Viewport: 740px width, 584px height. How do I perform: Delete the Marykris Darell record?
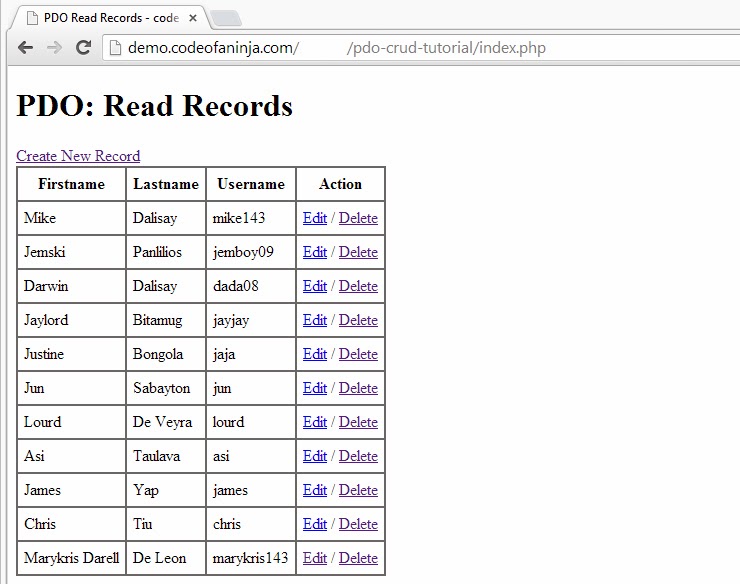(x=358, y=558)
